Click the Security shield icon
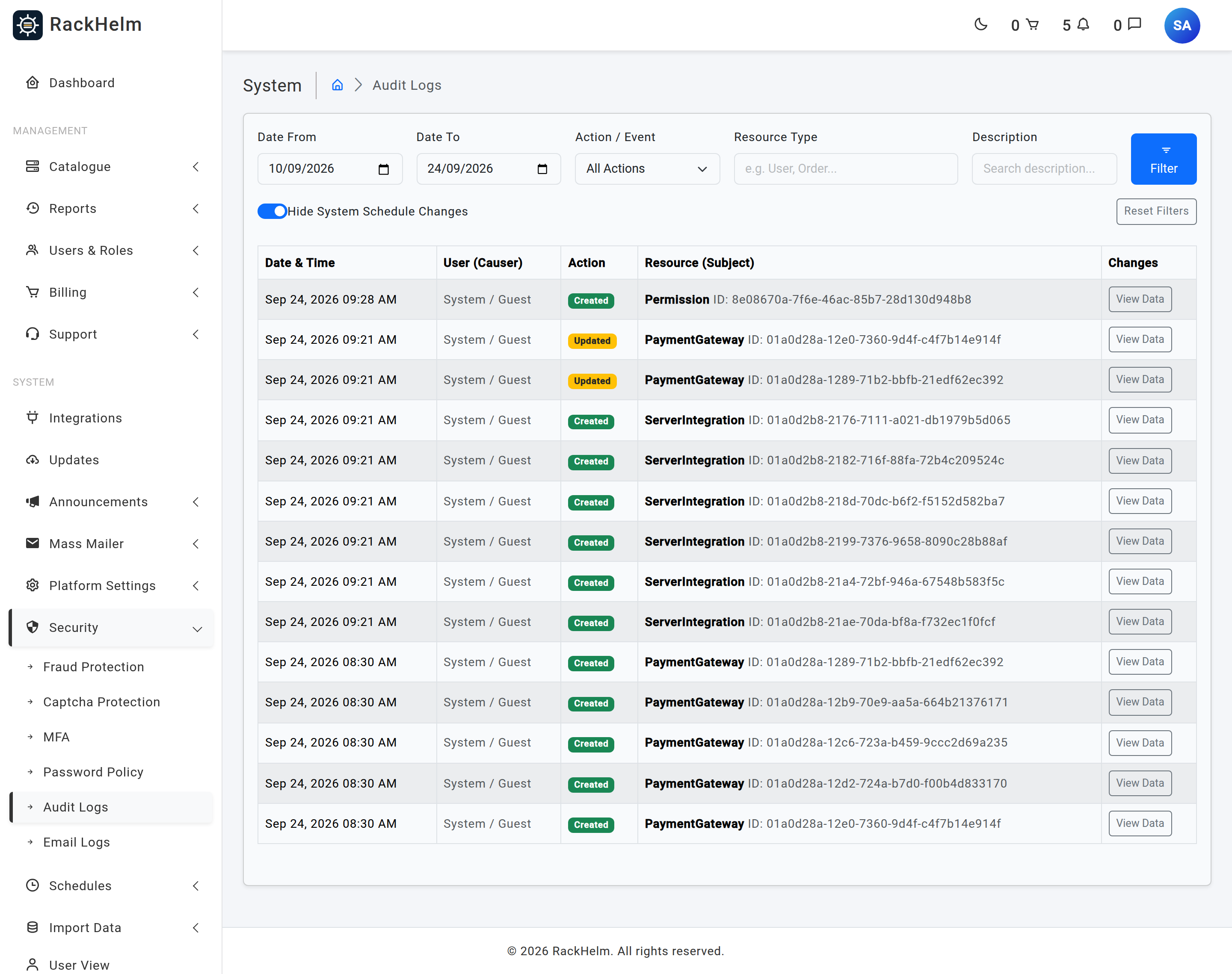This screenshot has width=1232, height=974. click(x=33, y=627)
